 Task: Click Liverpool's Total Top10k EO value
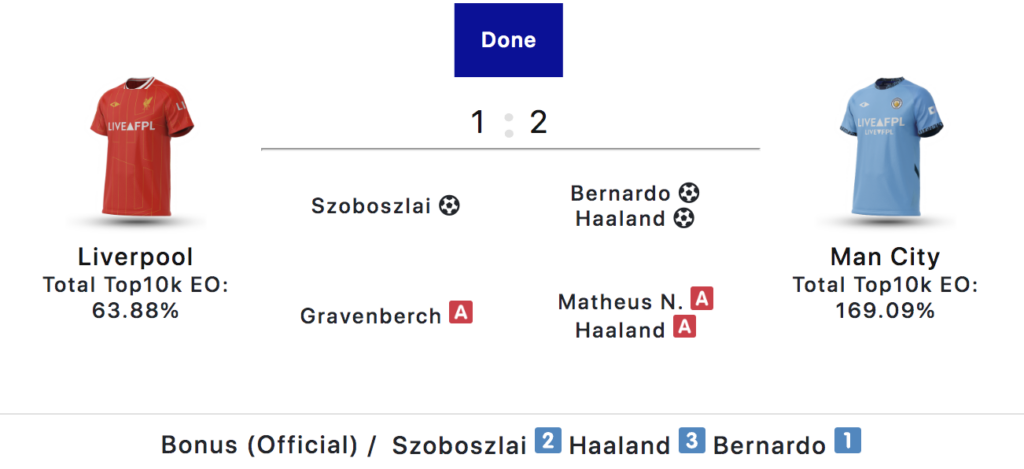point(135,310)
